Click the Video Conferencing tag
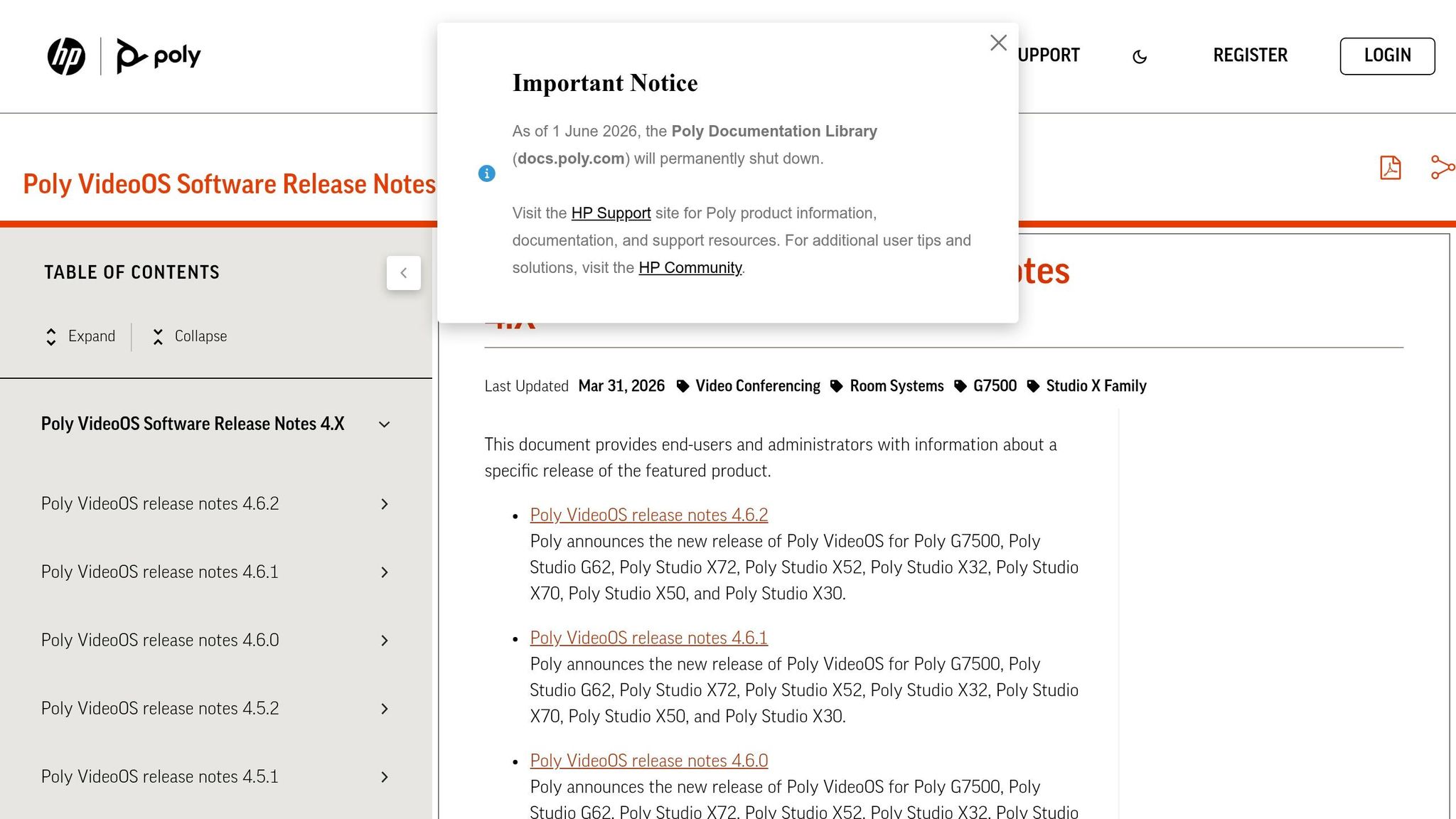Image resolution: width=1456 pixels, height=819 pixels. 758,386
